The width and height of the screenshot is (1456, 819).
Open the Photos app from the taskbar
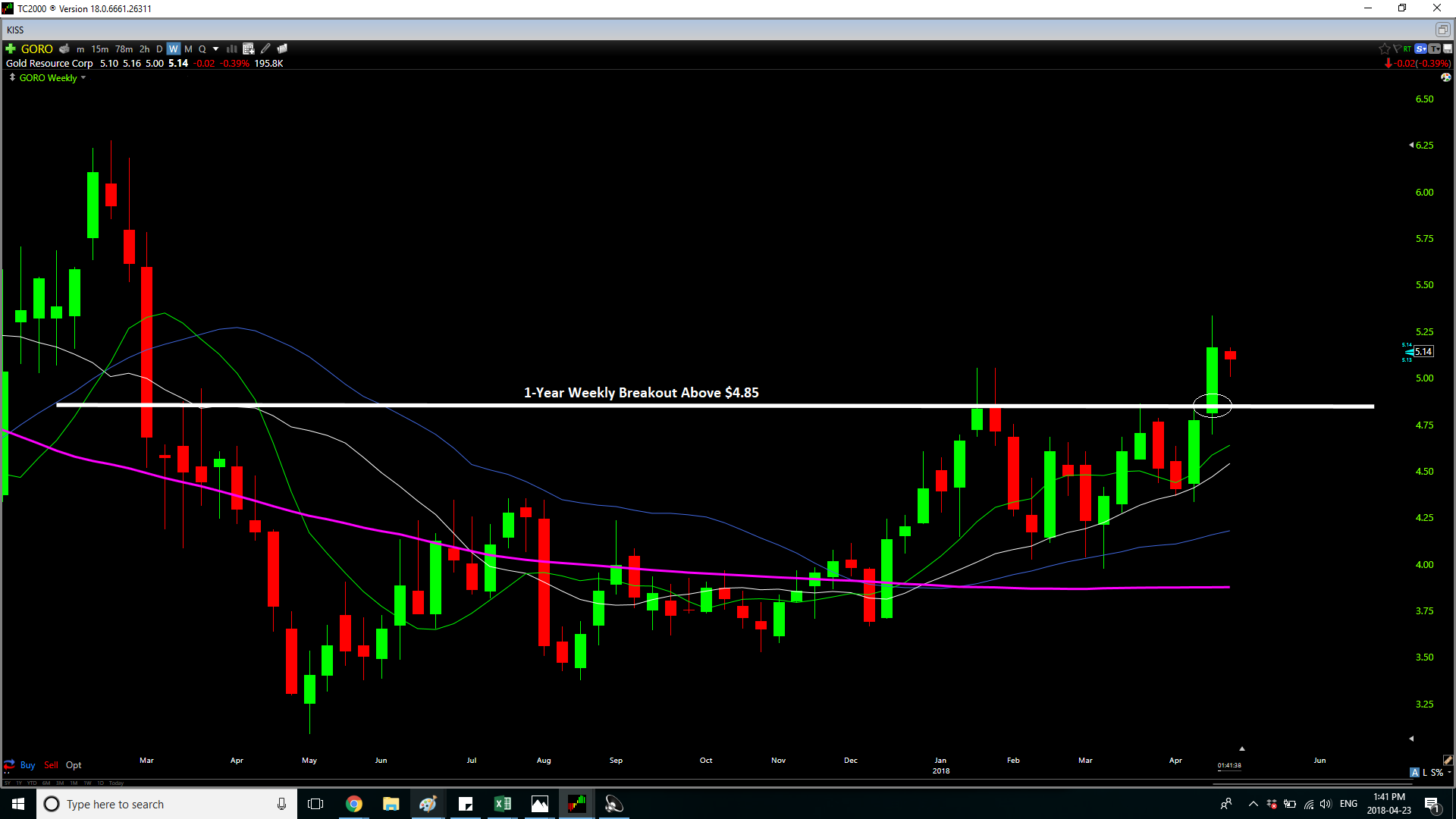tap(540, 804)
